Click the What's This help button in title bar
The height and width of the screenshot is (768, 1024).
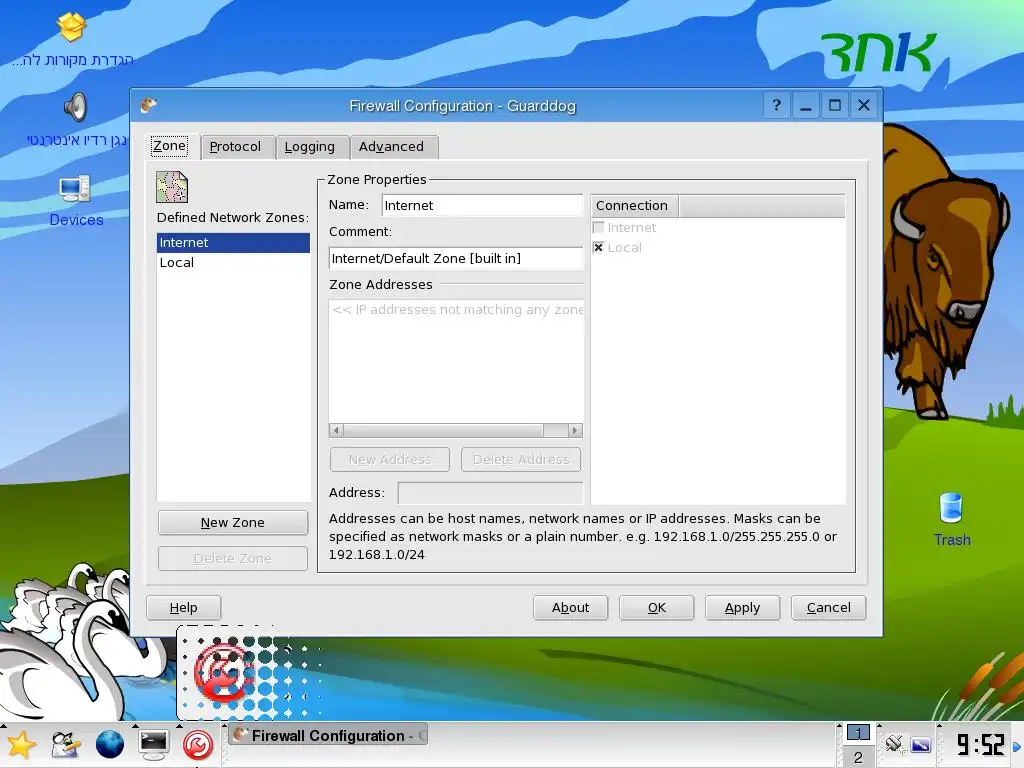776,105
